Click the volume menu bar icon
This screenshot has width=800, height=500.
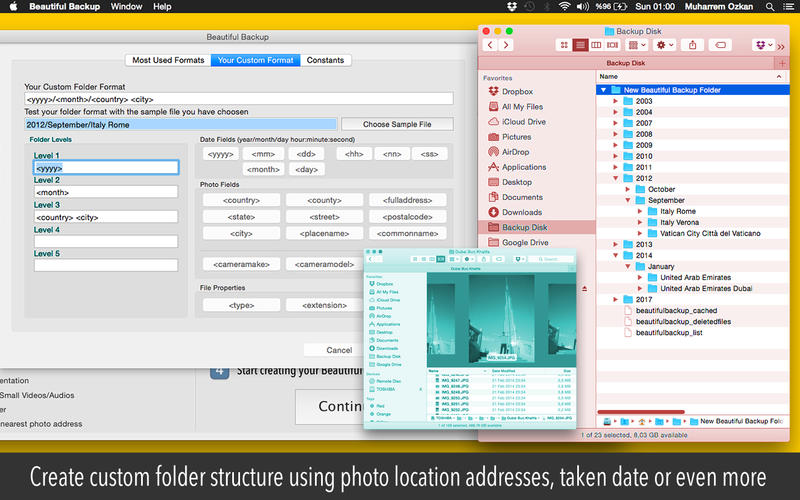coord(582,7)
